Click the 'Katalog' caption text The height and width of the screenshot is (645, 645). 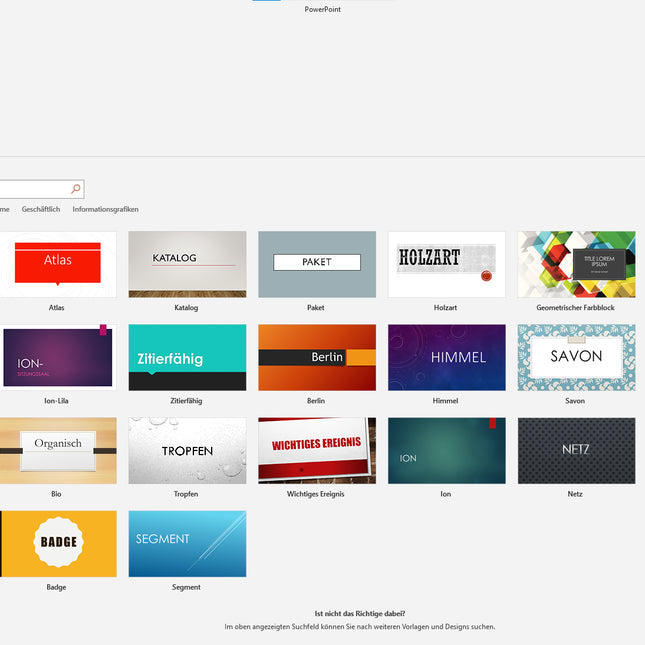[186, 307]
